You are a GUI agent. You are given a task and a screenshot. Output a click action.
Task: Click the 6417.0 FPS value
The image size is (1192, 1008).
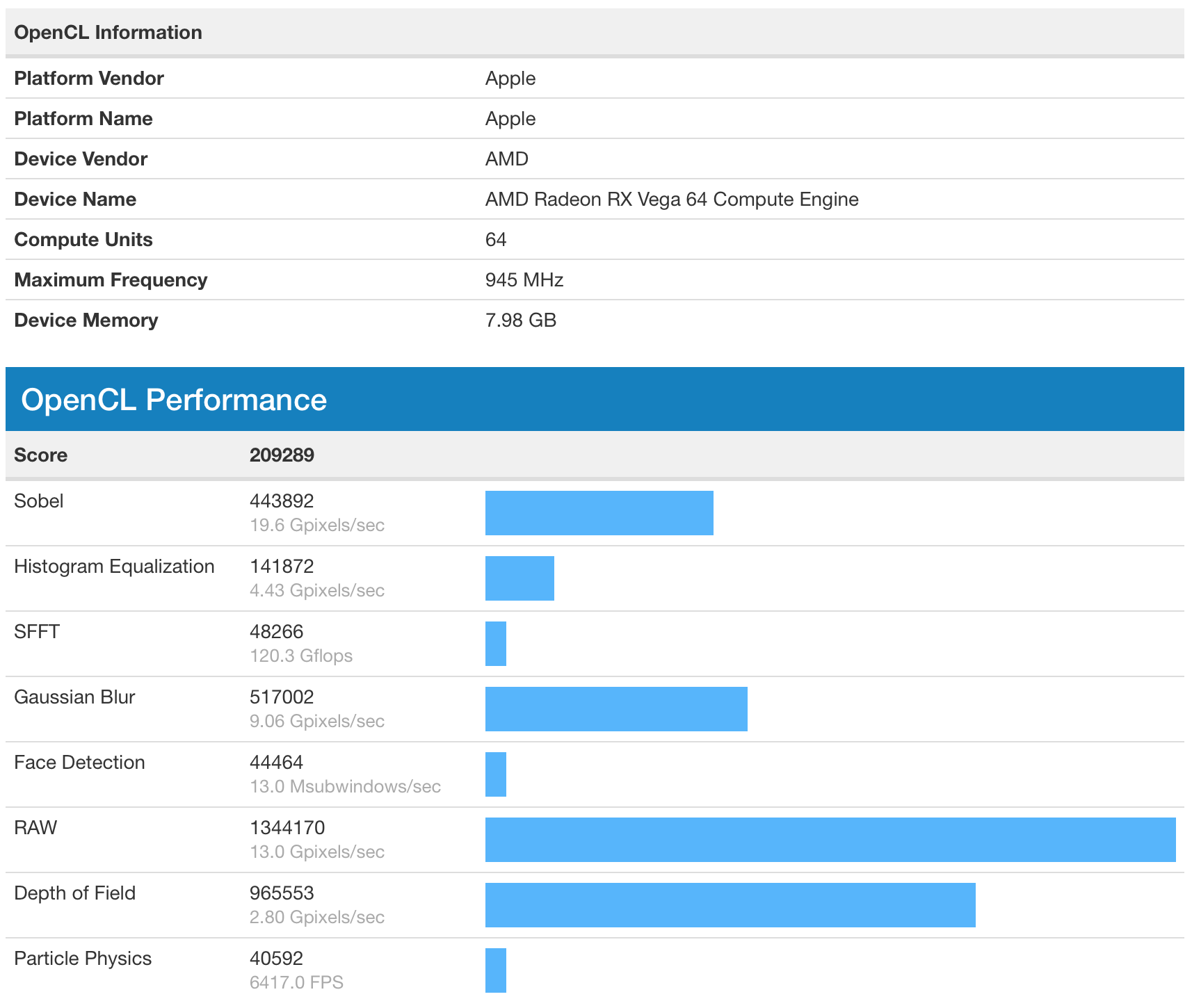pyautogui.click(x=297, y=983)
